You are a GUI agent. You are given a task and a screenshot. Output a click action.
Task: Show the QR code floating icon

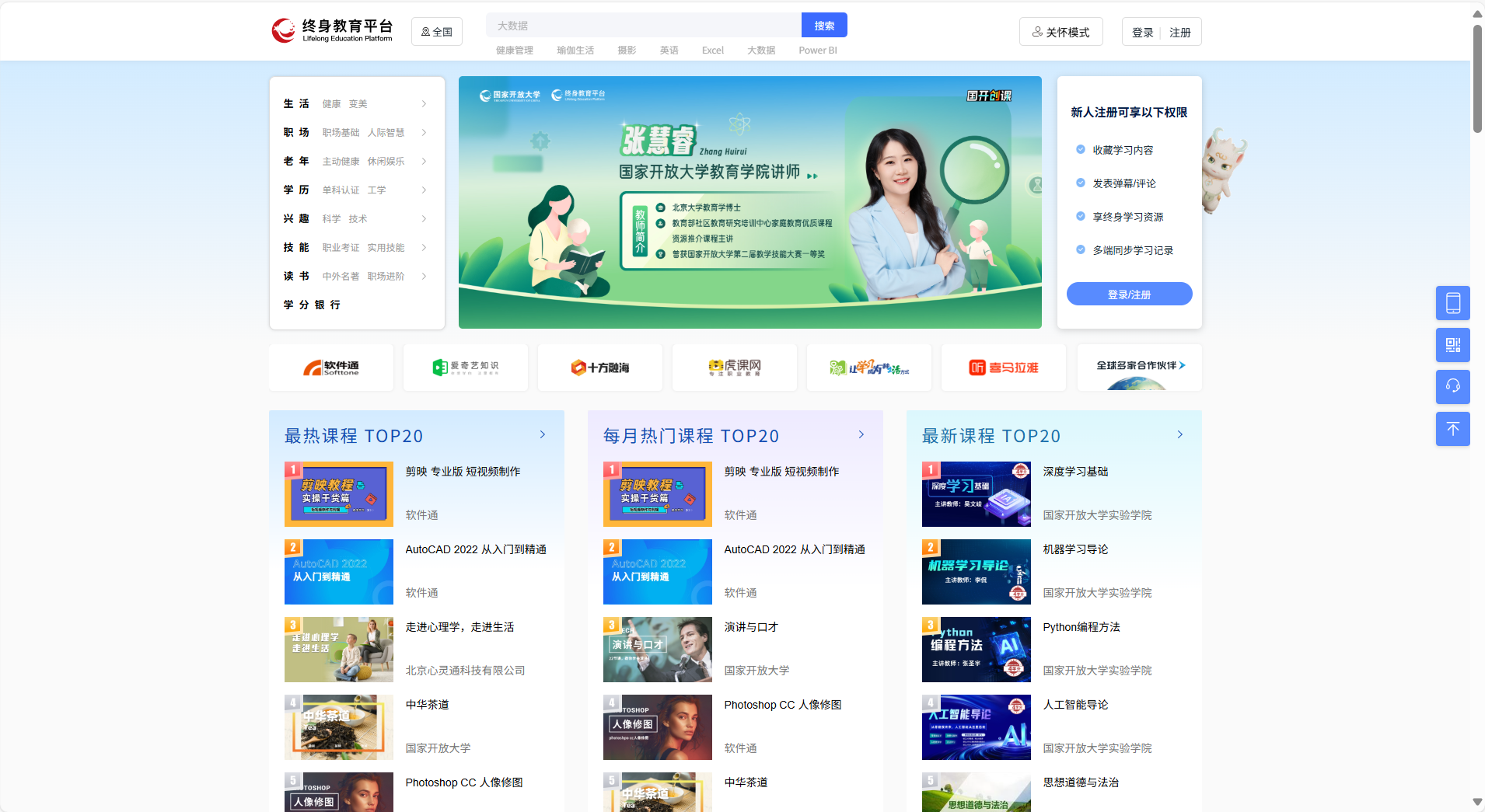[1452, 345]
